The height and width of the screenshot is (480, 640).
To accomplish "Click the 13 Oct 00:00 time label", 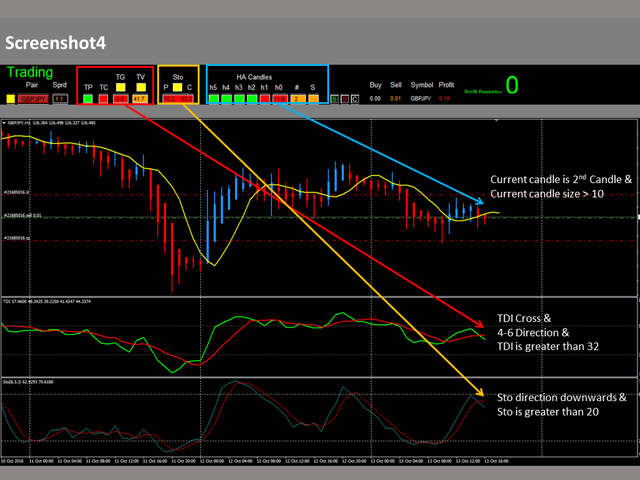I will click(x=383, y=461).
